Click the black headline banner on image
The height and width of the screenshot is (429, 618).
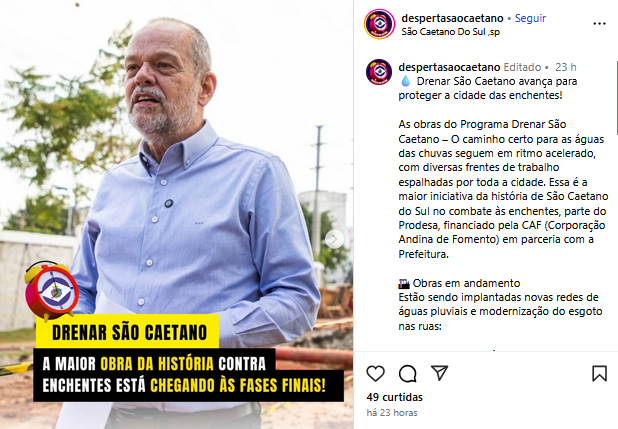[x=188, y=375]
